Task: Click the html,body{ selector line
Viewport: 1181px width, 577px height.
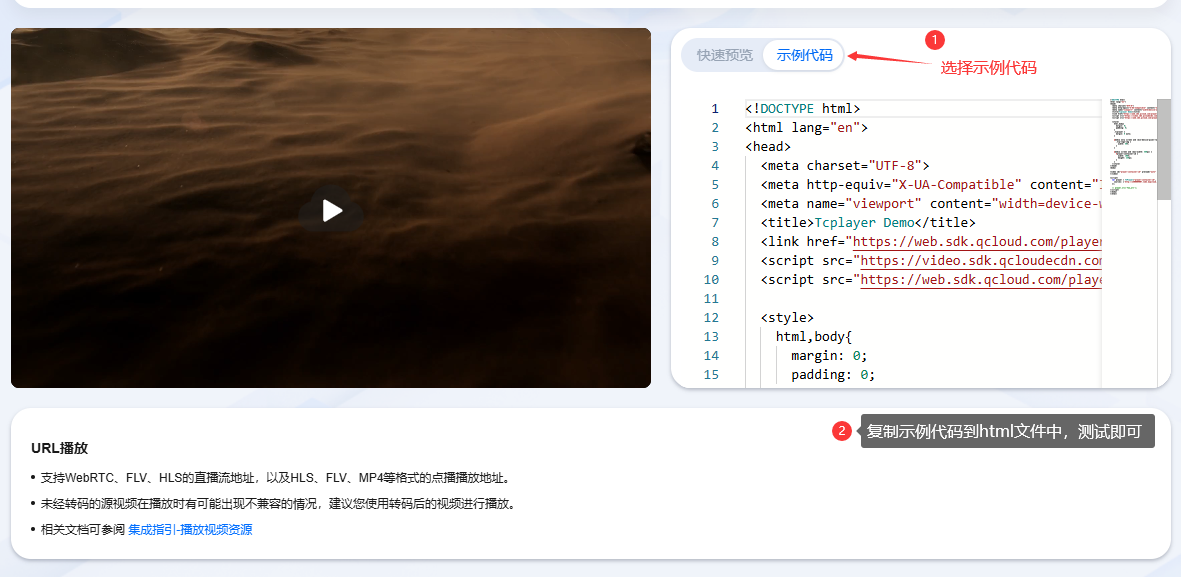Action: point(813,337)
